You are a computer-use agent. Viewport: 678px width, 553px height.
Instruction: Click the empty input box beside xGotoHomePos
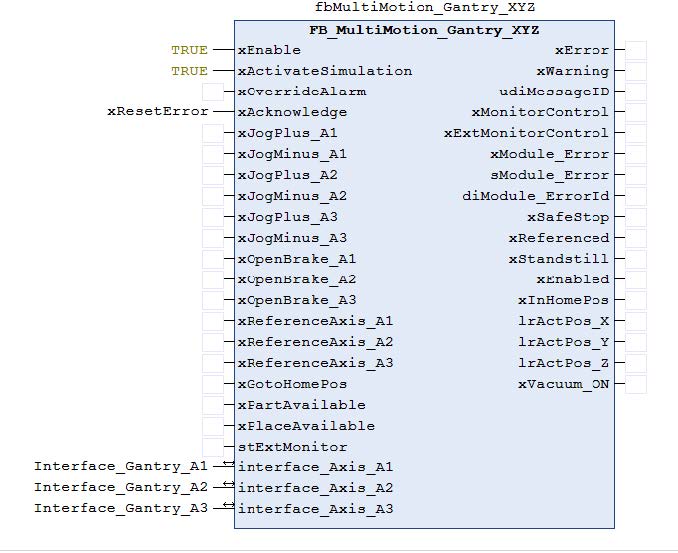212,384
